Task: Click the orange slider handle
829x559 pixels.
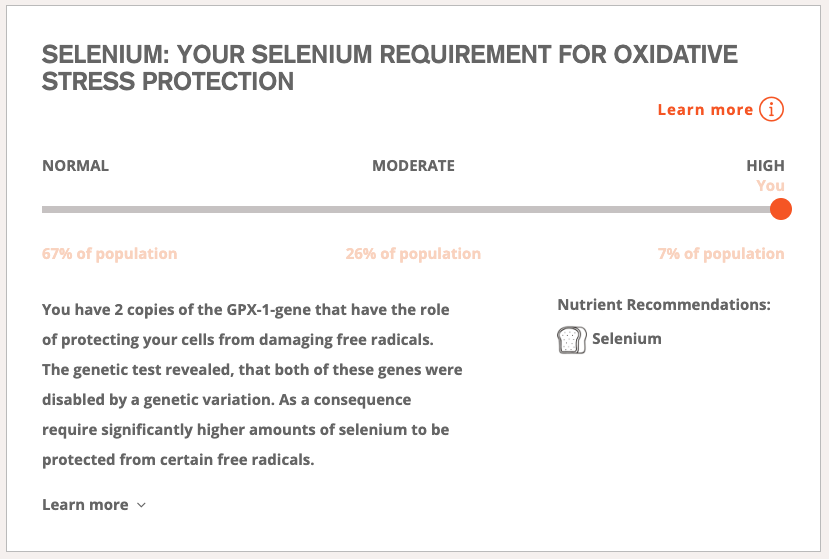Action: coord(780,209)
